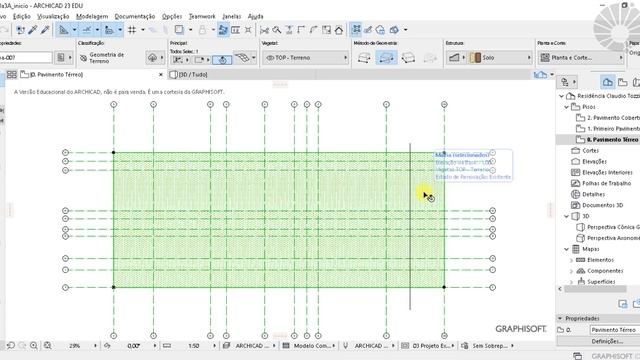
Task: Switch to the 3D / Tudo tab
Action: click(x=189, y=75)
